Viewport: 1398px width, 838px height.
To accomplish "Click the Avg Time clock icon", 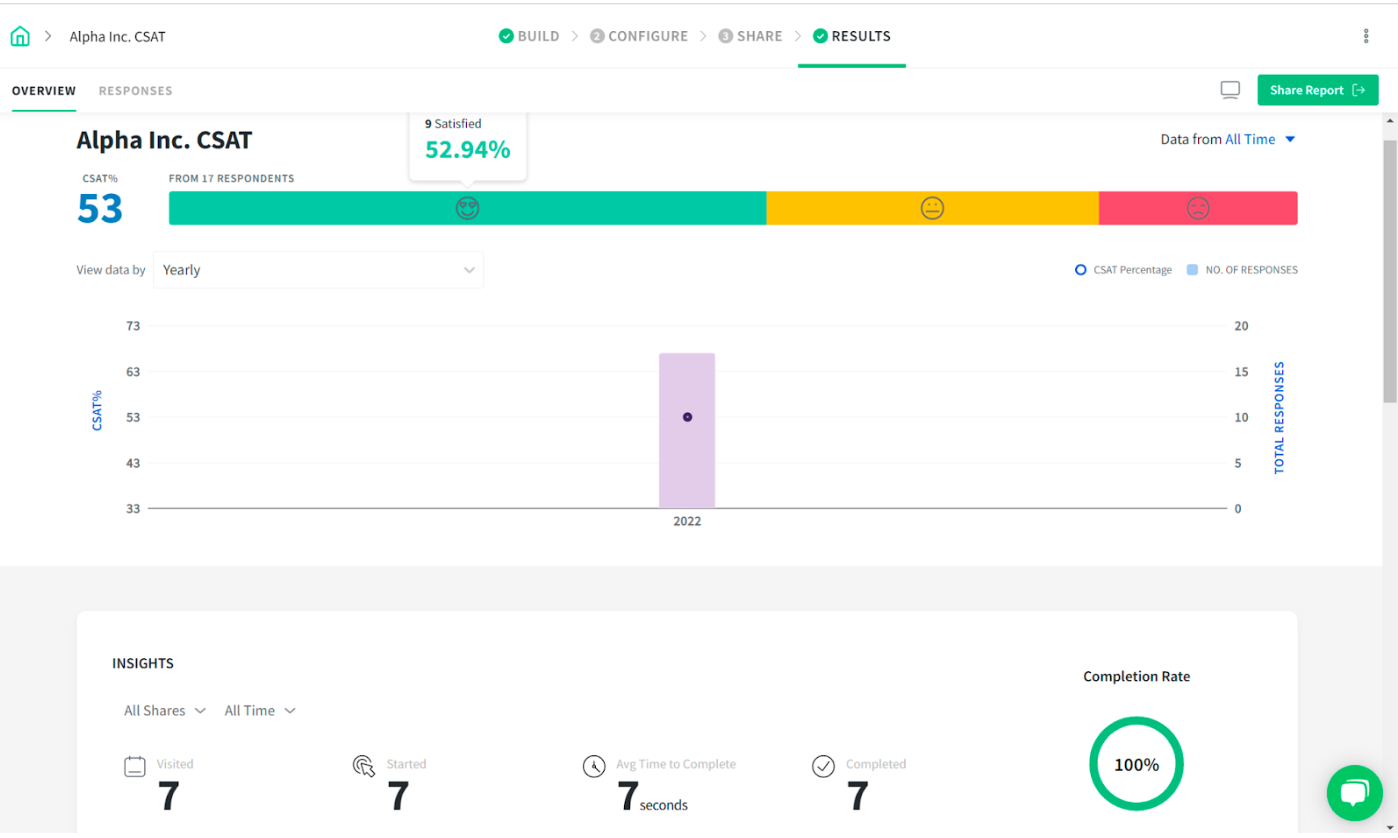I will (x=594, y=766).
